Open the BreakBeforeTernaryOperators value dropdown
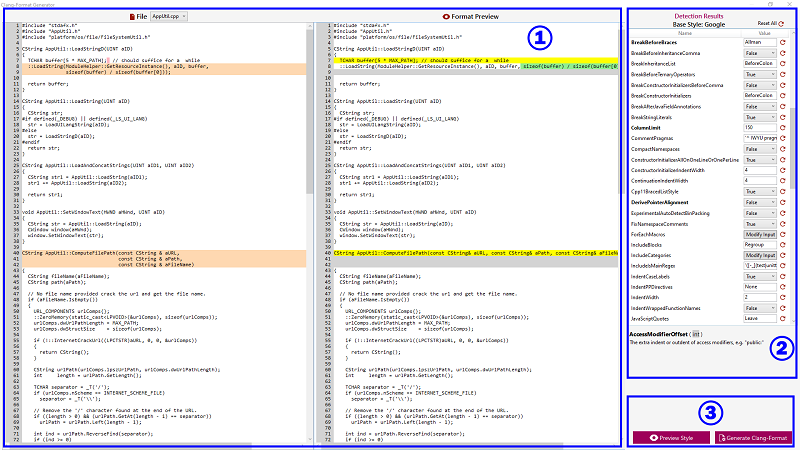The width and height of the screenshot is (800, 450). [x=760, y=74]
